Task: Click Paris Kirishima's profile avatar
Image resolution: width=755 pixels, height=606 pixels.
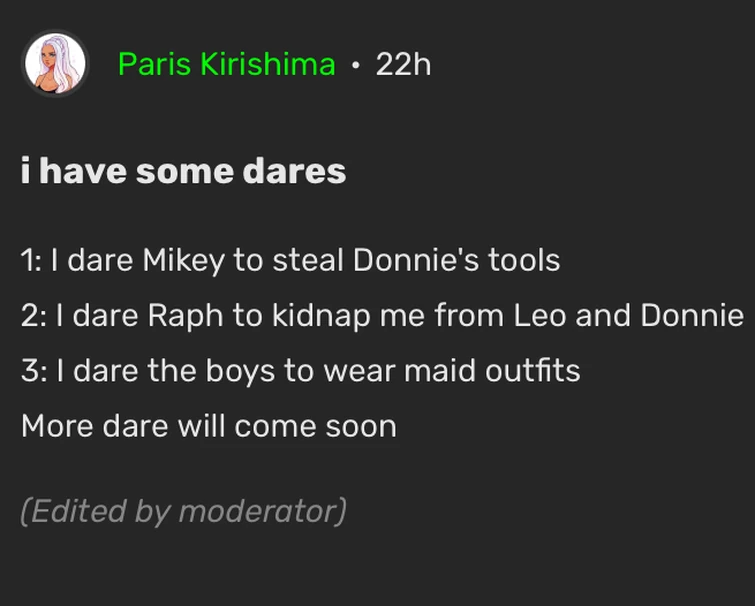Action: [x=55, y=64]
